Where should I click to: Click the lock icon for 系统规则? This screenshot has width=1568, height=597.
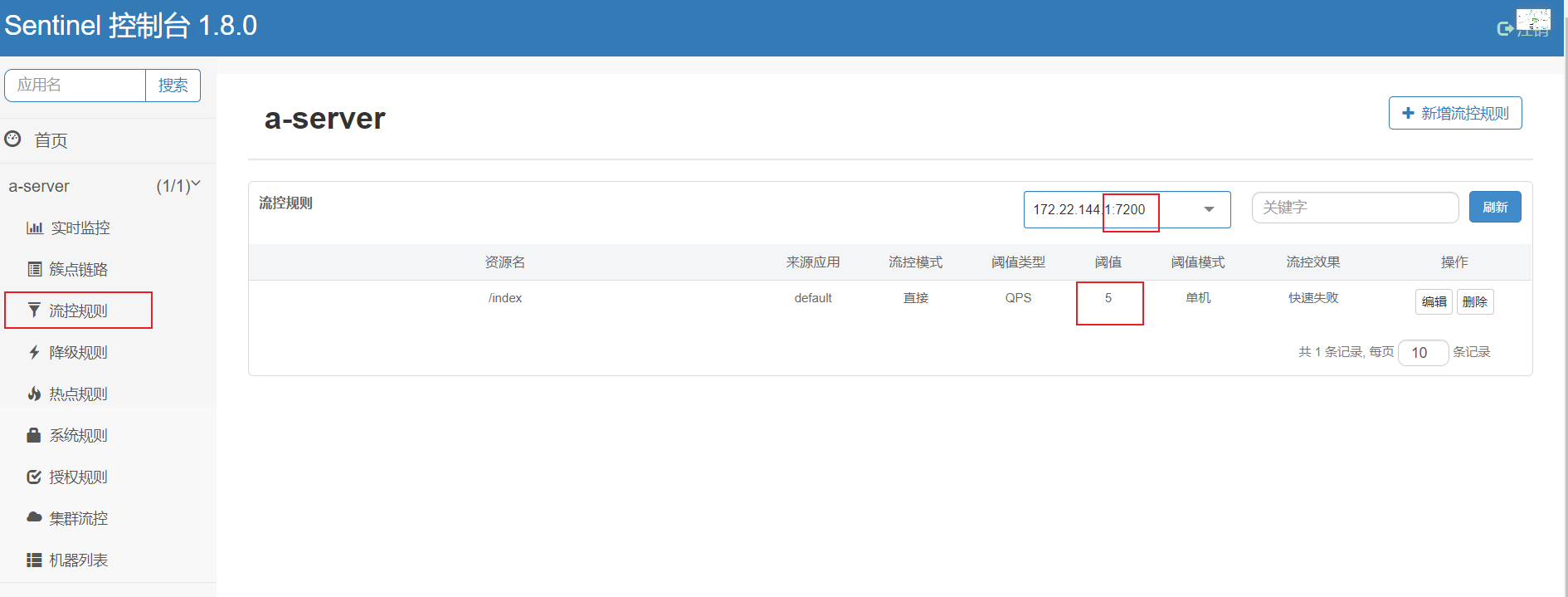[x=34, y=435]
